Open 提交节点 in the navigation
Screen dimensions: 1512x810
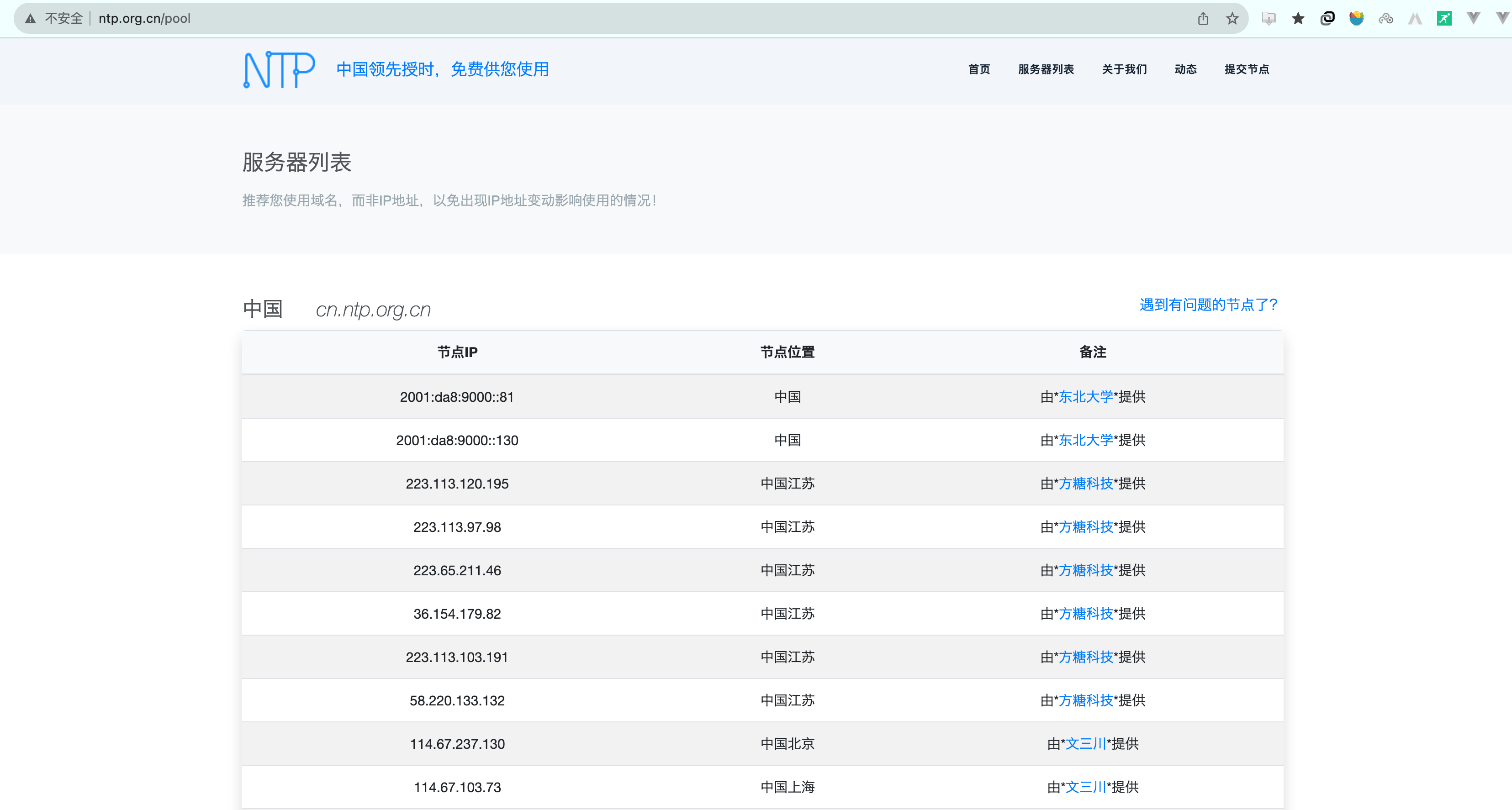coord(1246,69)
